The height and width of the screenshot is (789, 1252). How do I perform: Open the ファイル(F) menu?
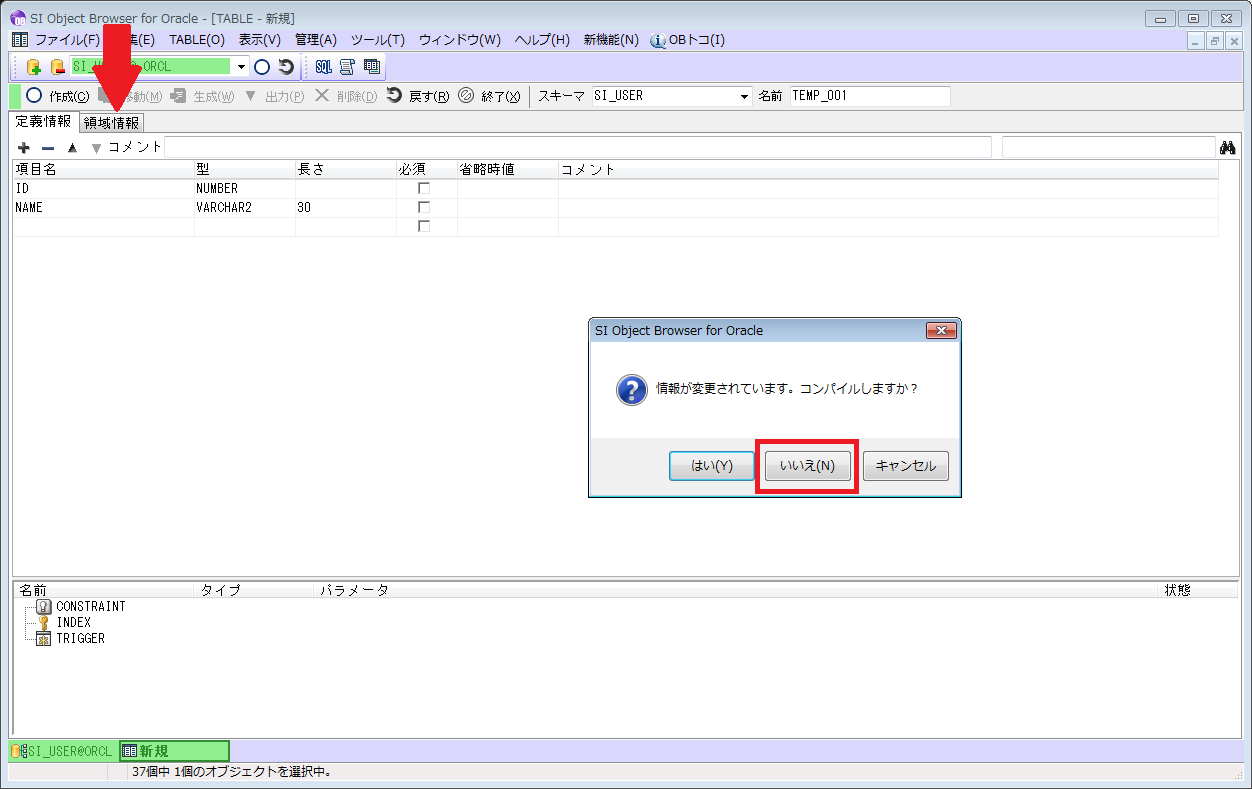[67, 40]
